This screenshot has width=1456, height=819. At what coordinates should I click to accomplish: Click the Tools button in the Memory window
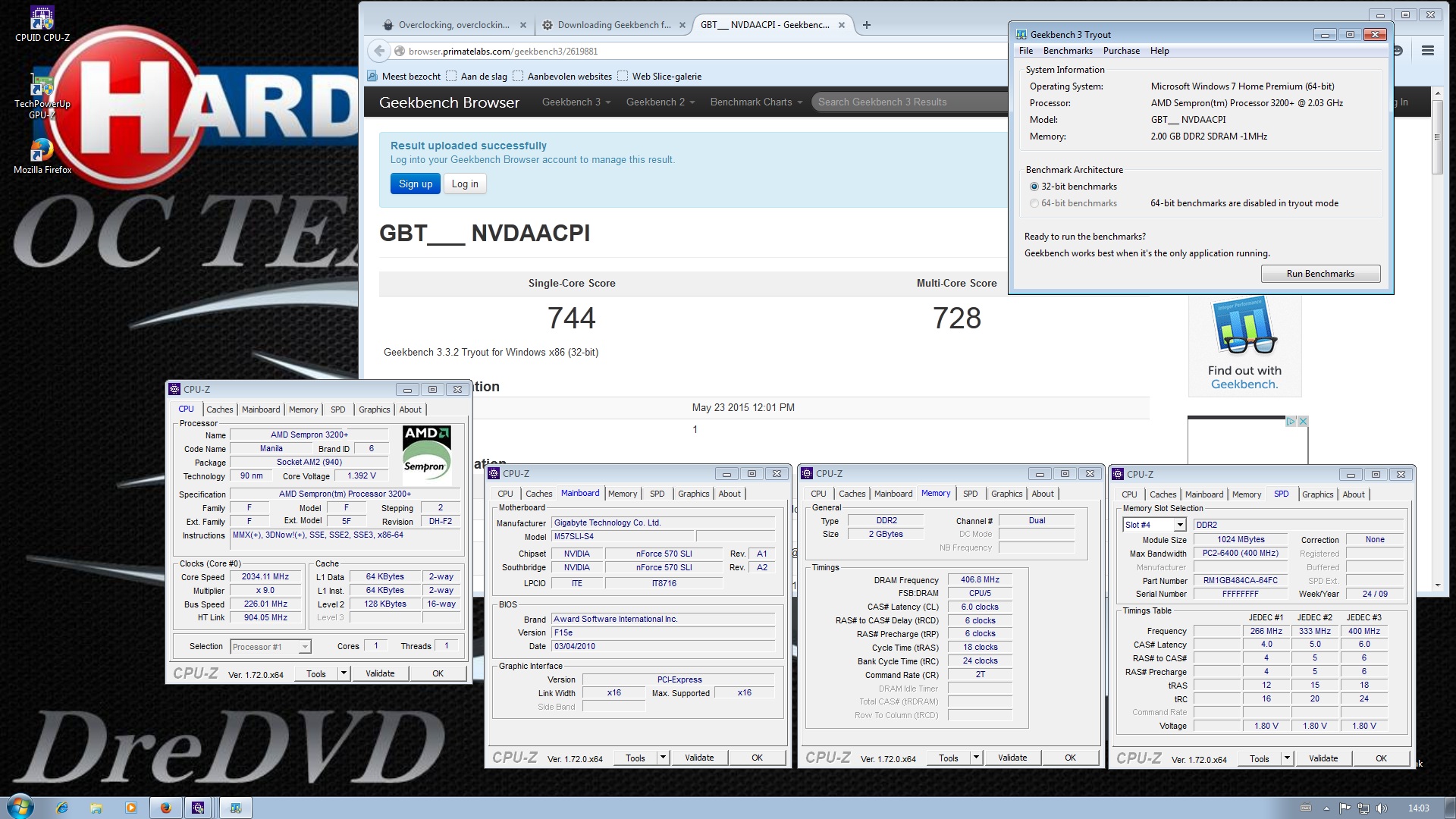tap(949, 758)
